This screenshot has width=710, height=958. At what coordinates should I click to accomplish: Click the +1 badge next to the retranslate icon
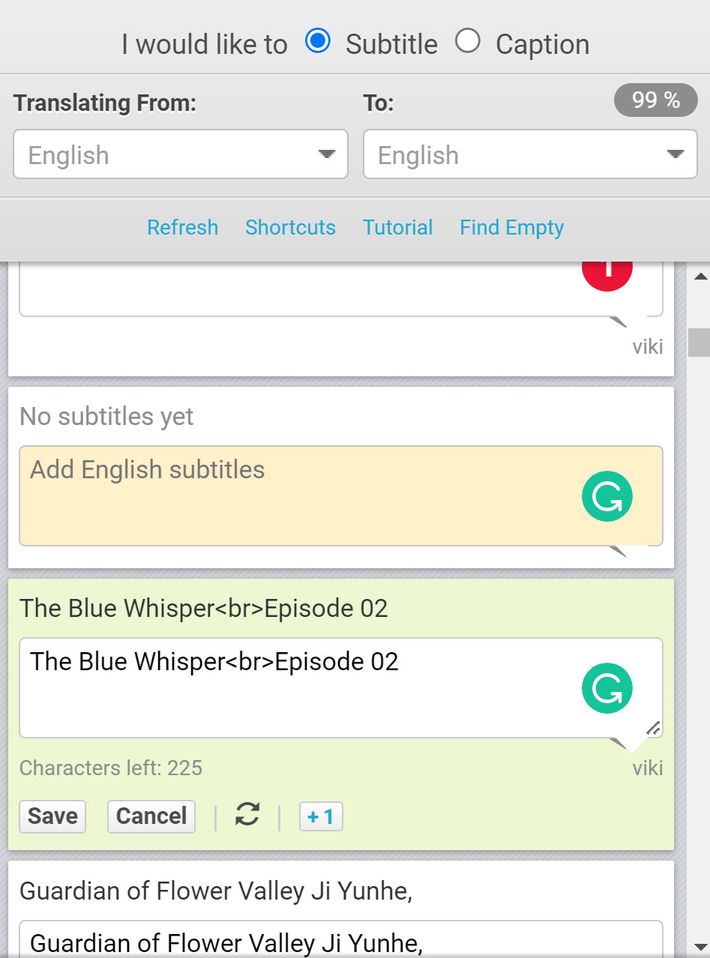pos(319,816)
